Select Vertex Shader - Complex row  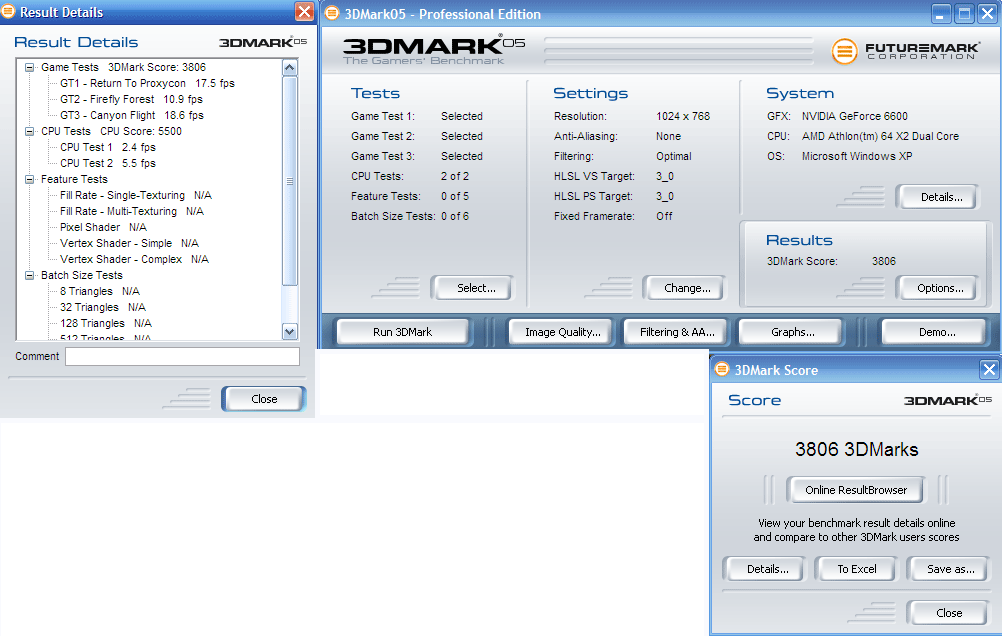[134, 259]
